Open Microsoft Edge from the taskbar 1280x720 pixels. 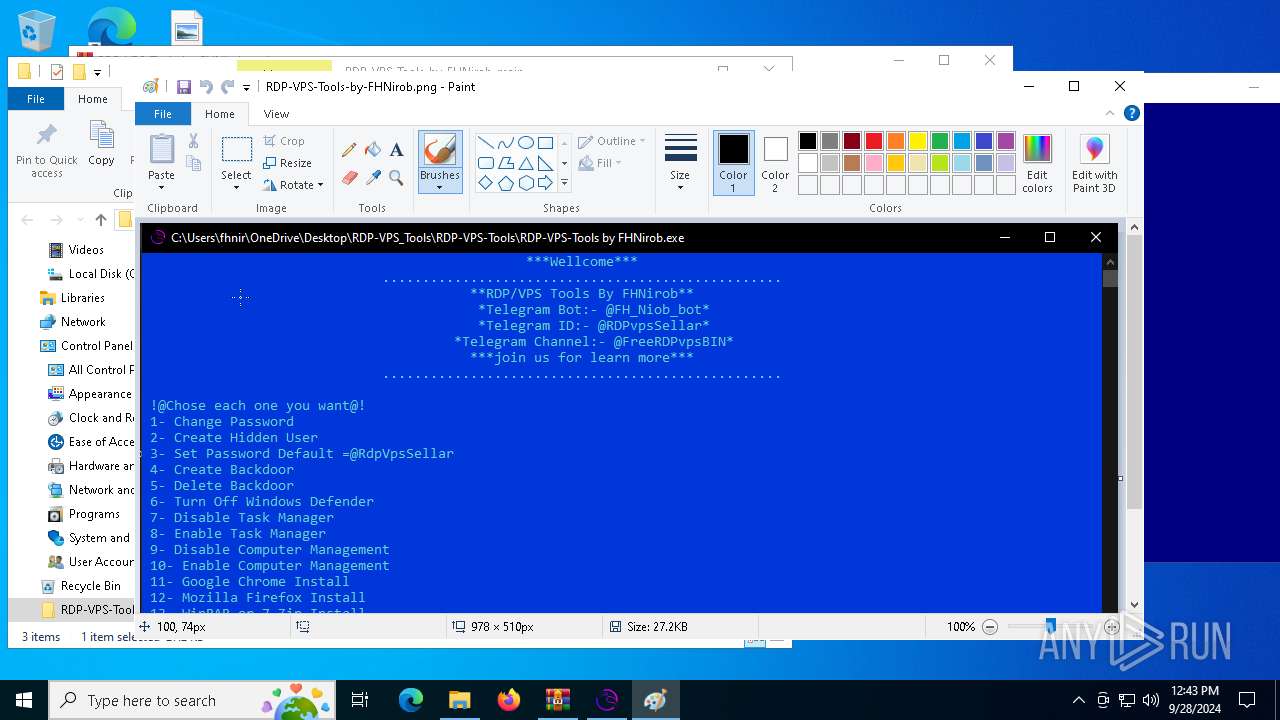411,700
